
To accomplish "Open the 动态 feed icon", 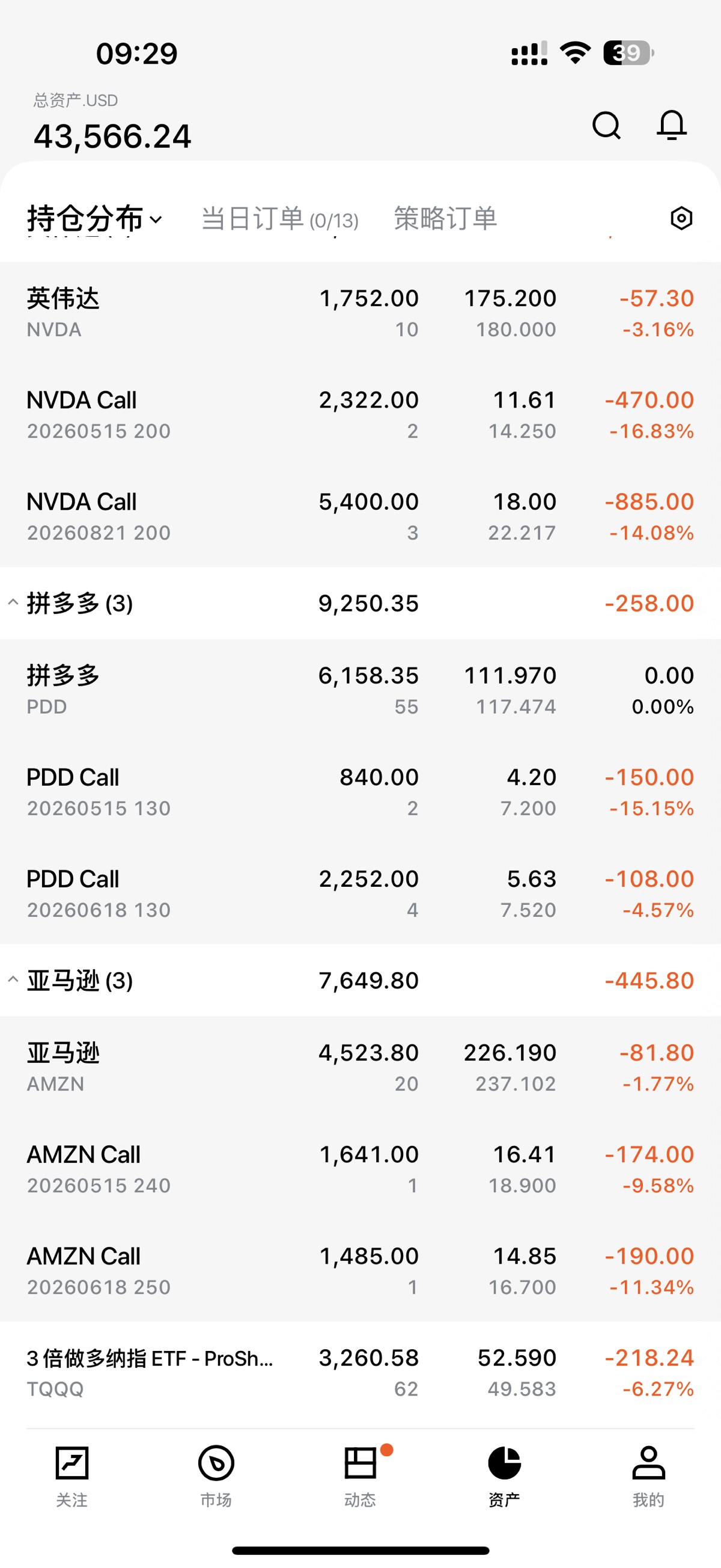I will pos(360,1463).
